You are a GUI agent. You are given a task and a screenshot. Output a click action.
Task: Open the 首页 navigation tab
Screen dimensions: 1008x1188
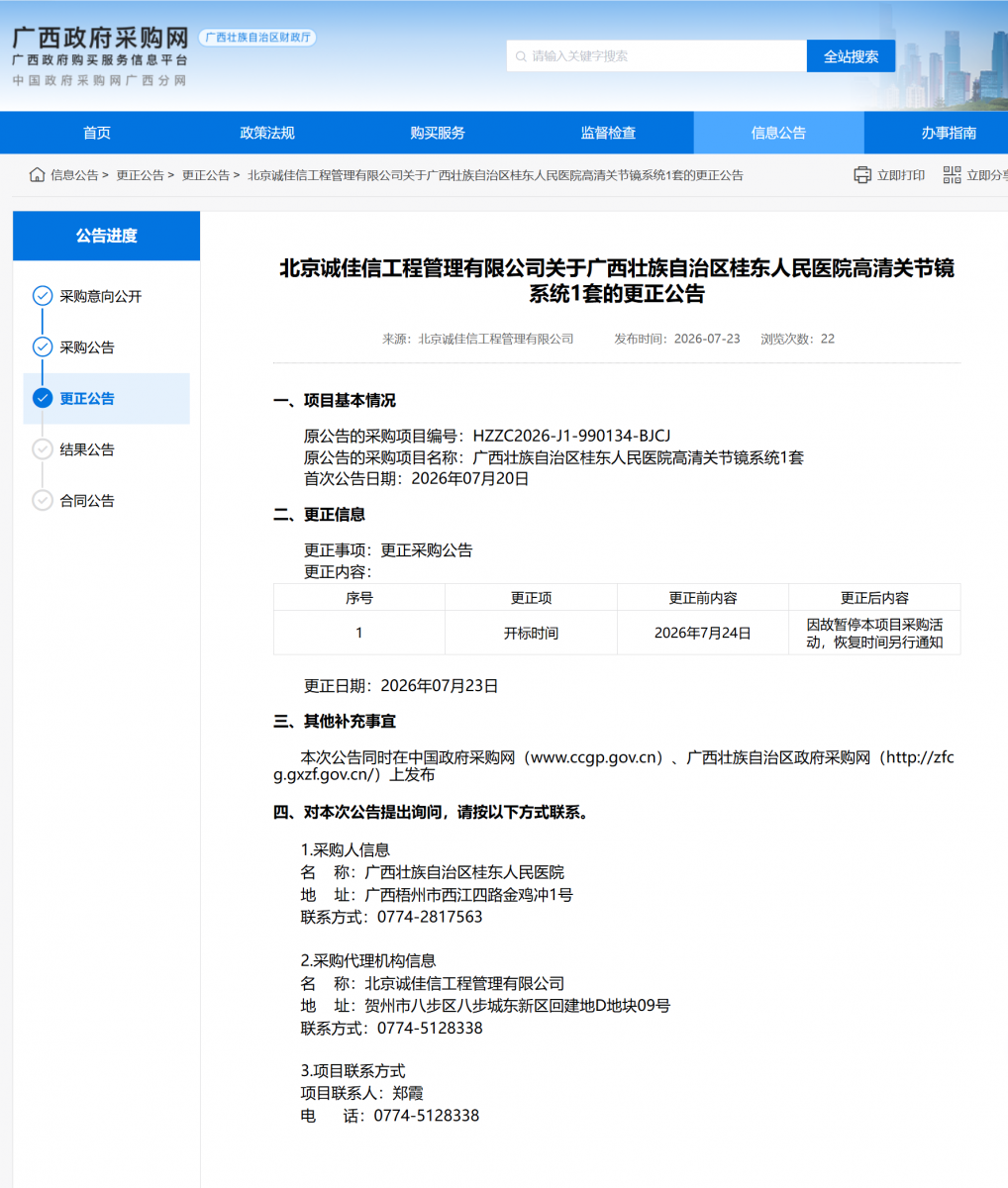[97, 133]
